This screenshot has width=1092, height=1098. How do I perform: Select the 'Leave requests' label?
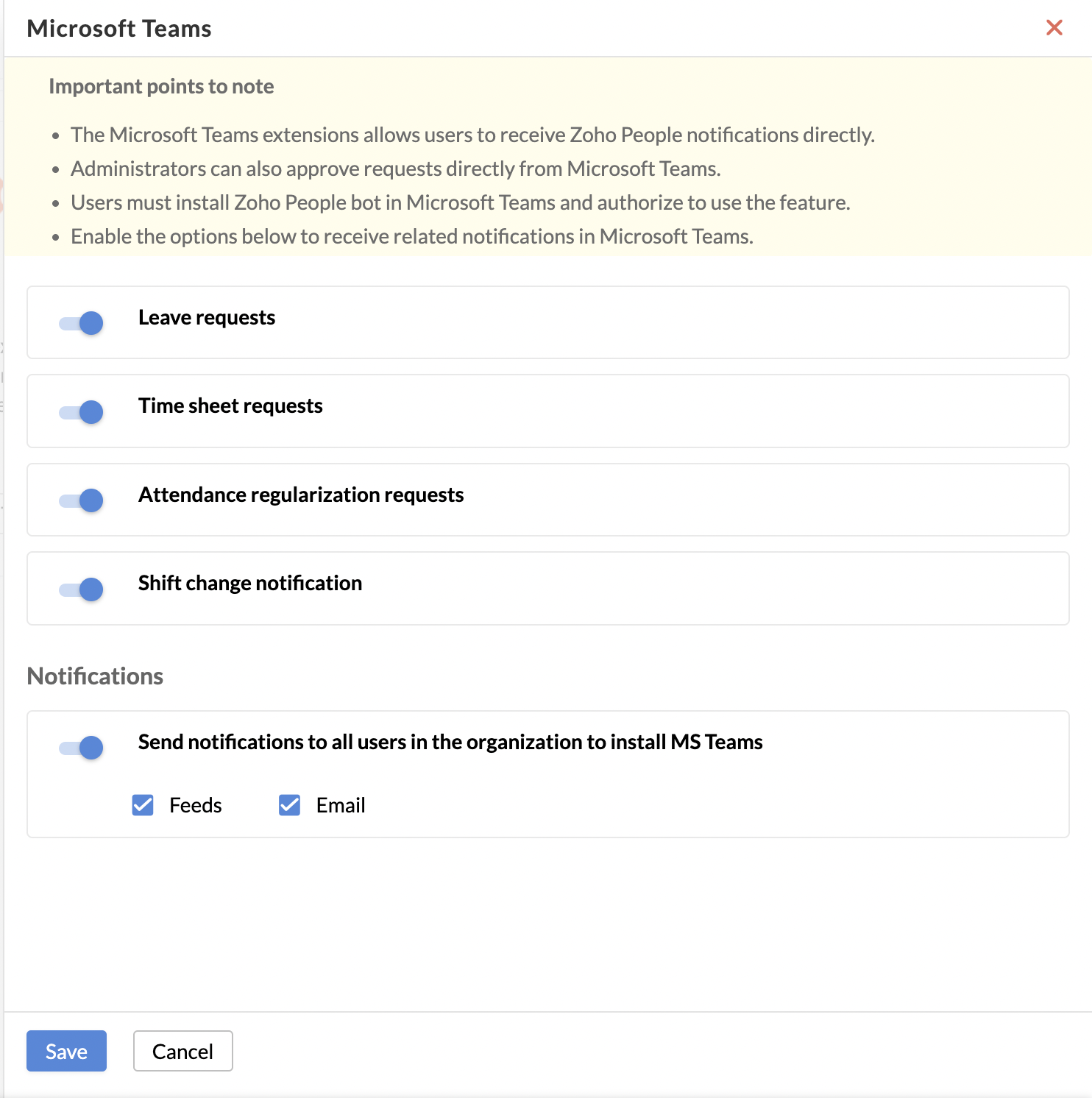tap(207, 318)
